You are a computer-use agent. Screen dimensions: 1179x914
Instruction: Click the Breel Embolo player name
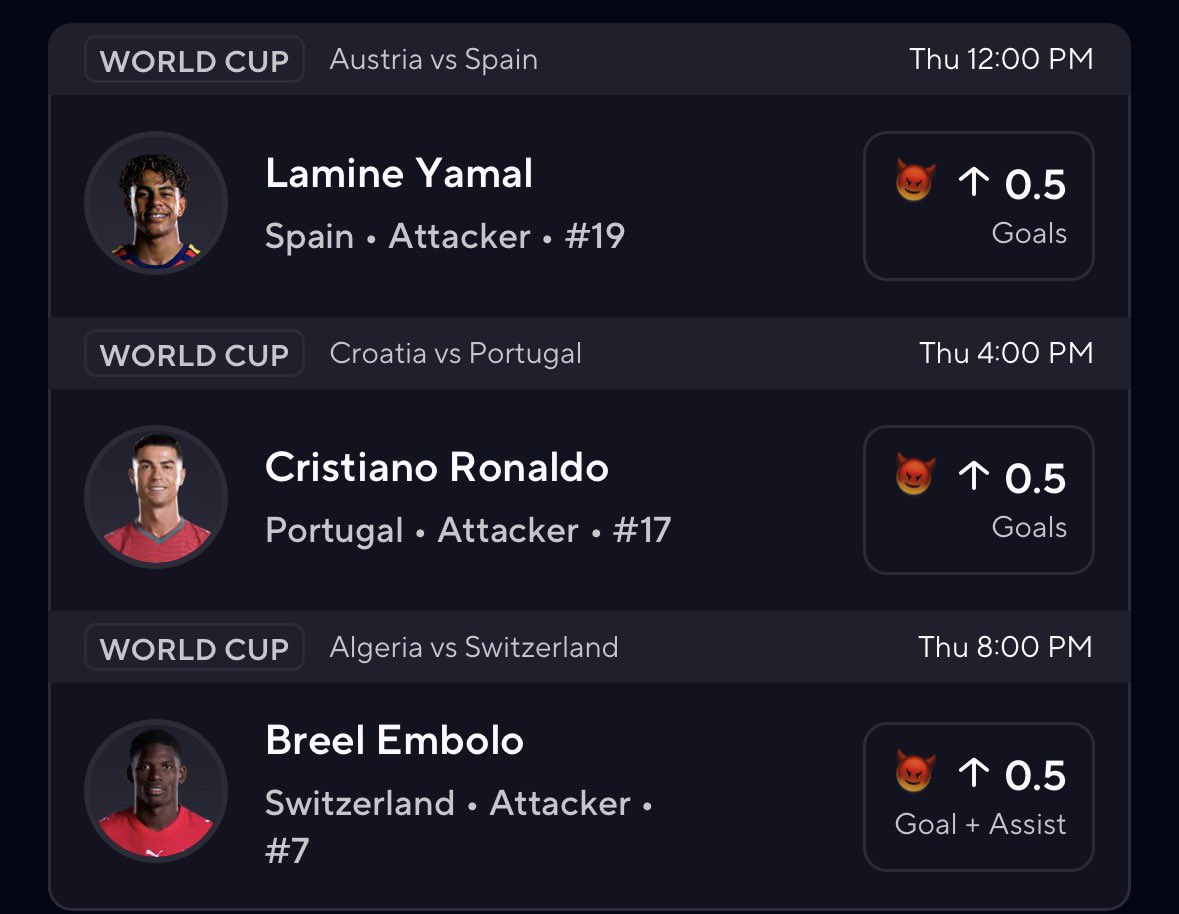pyautogui.click(x=395, y=740)
